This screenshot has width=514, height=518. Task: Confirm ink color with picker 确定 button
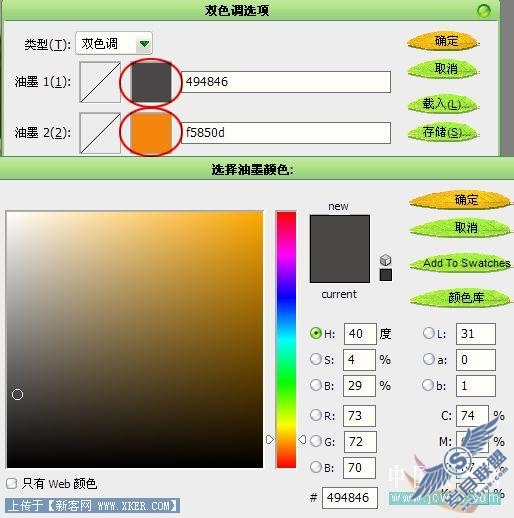pos(460,200)
